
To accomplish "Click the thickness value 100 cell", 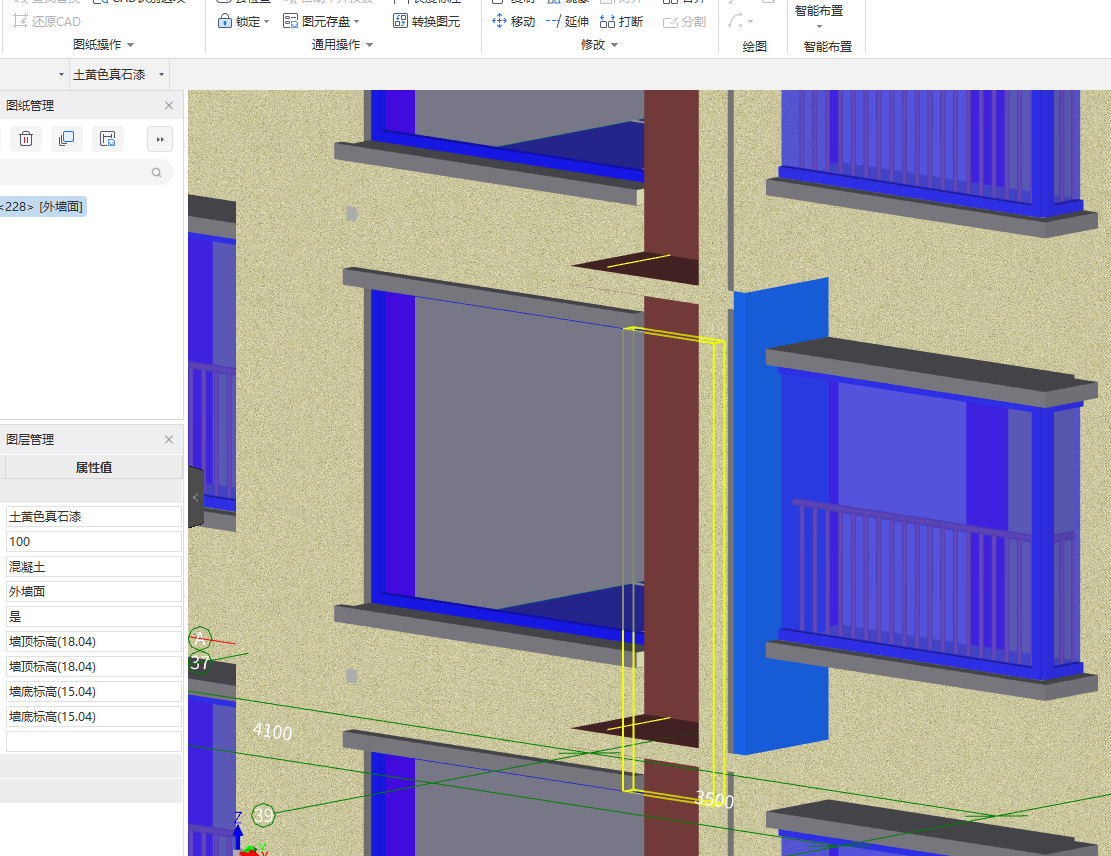I will click(94, 541).
